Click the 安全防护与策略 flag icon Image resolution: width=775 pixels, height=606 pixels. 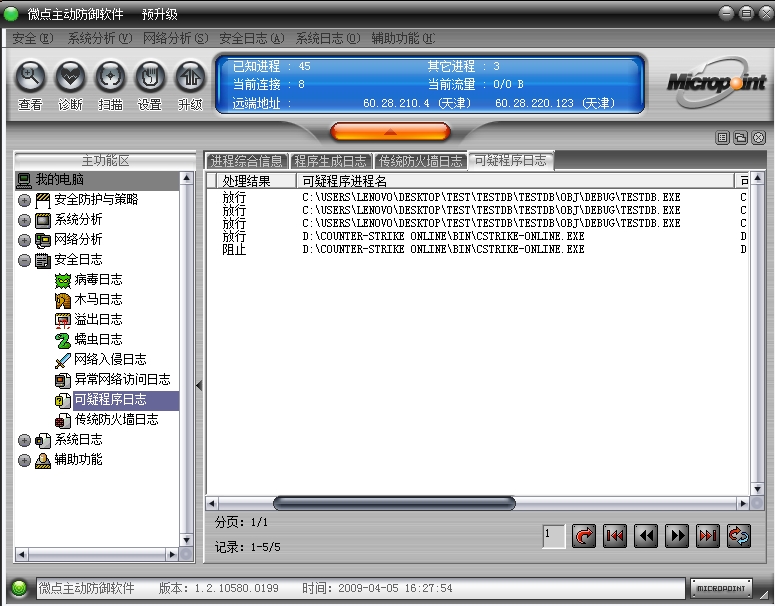[x=43, y=200]
